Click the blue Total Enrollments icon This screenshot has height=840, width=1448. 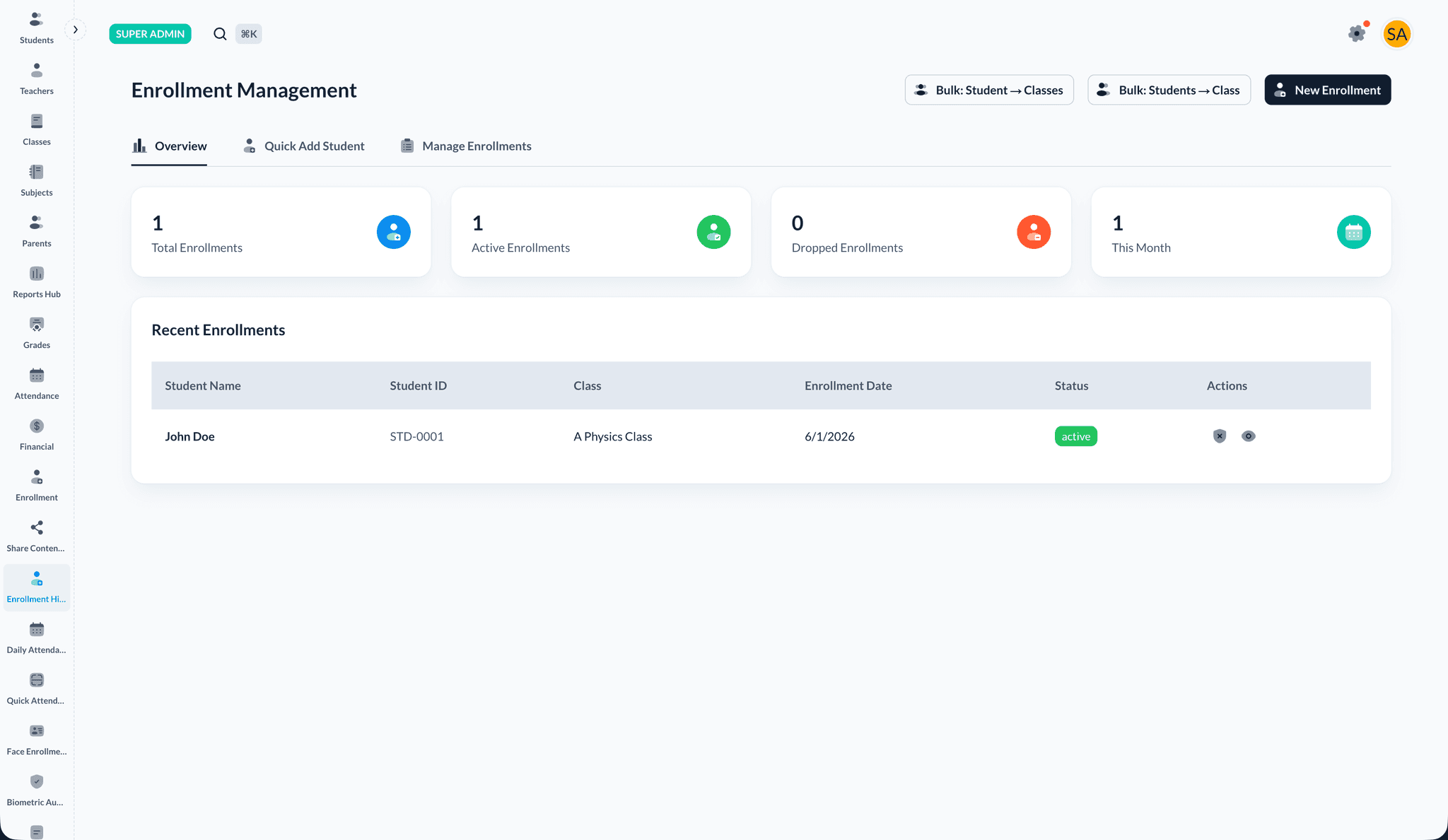click(x=394, y=232)
